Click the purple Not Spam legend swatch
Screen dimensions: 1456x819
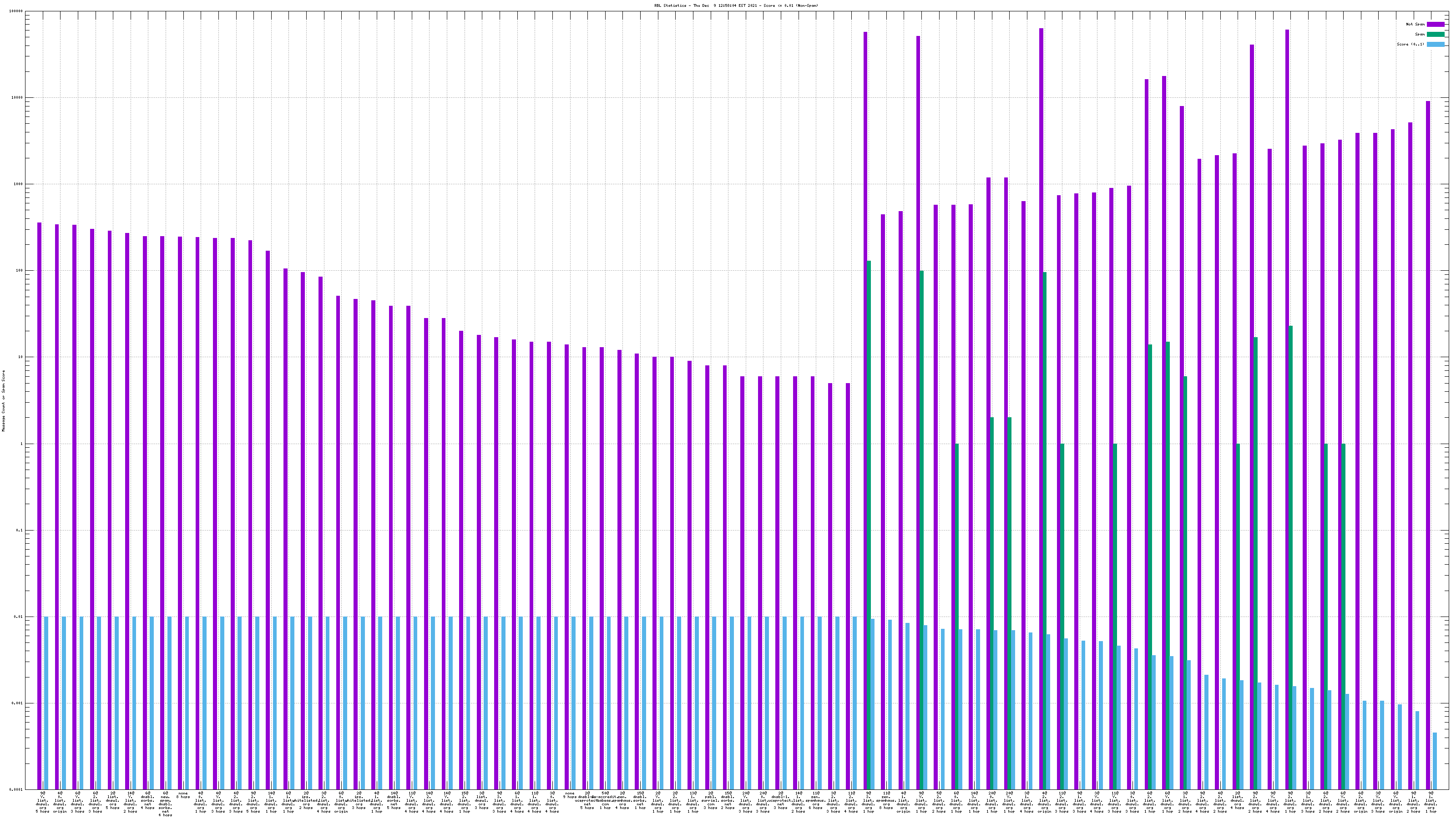[x=1435, y=24]
